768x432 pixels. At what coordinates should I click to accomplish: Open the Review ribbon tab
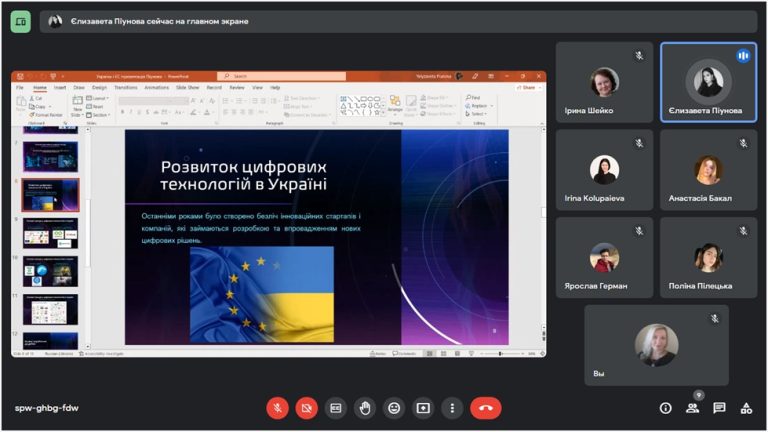tap(237, 88)
